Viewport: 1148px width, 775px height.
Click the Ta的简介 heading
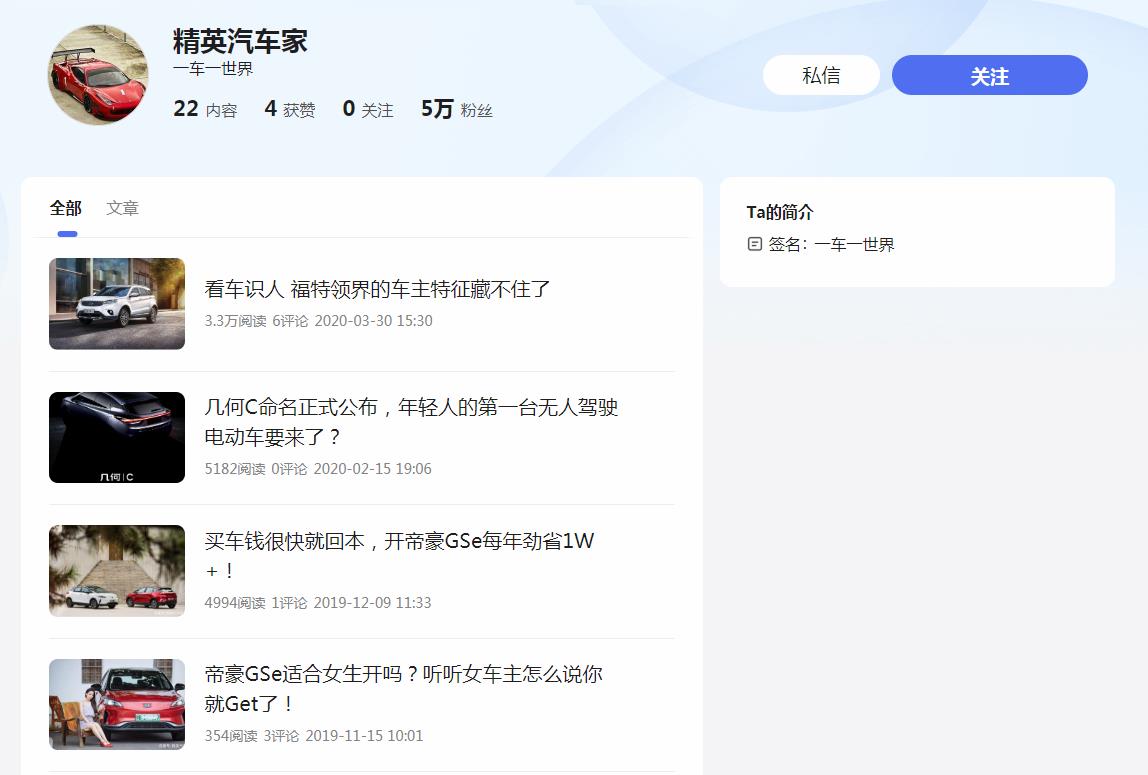780,212
